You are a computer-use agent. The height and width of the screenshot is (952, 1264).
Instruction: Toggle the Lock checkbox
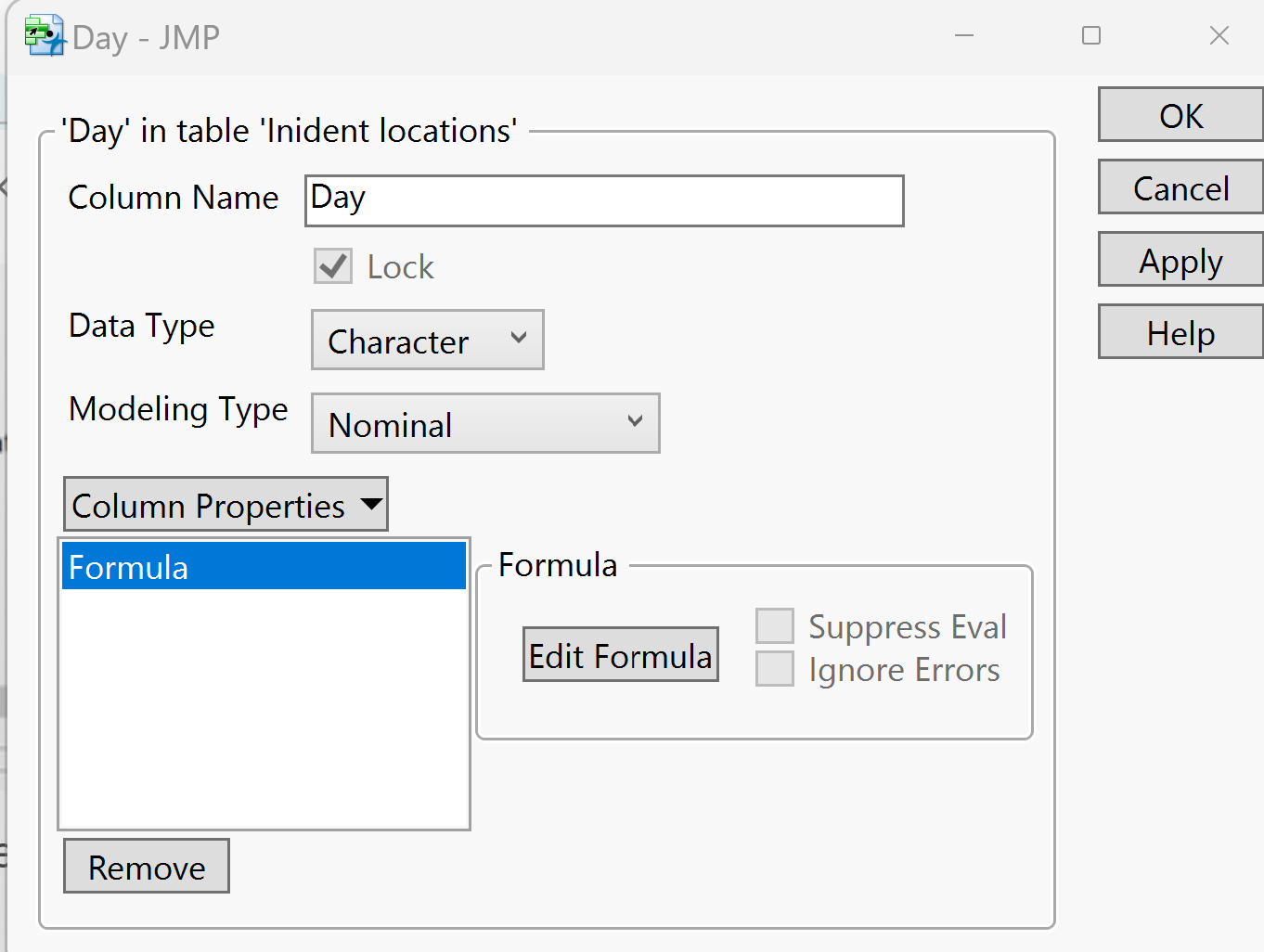pyautogui.click(x=332, y=266)
